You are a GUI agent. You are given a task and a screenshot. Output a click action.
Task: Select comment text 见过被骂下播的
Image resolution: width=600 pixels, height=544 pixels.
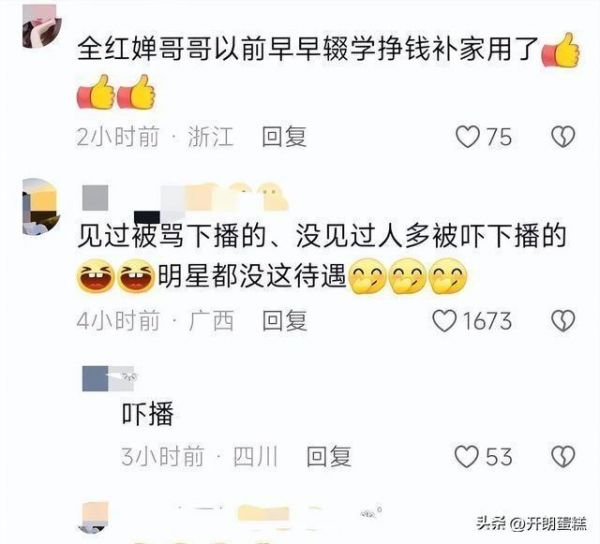(172, 236)
